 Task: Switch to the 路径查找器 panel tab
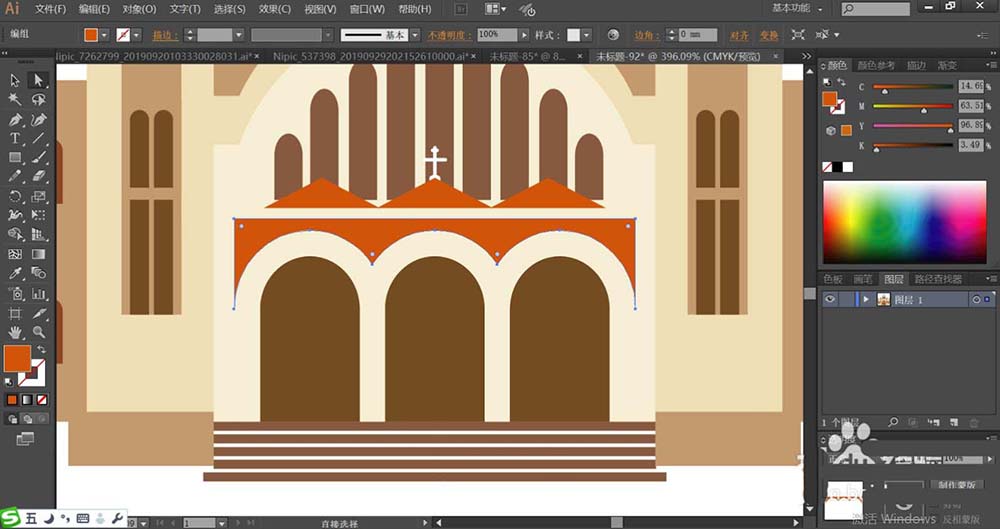[x=938, y=279]
